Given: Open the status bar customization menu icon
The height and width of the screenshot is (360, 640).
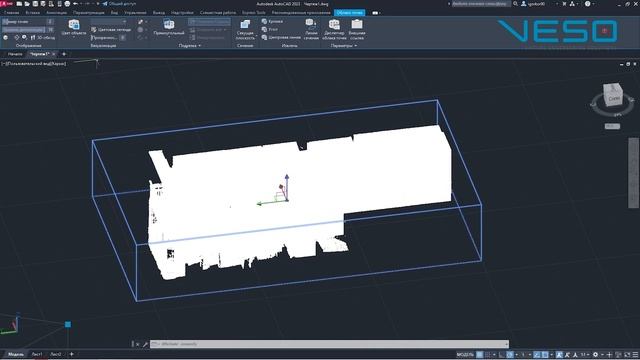Looking at the screenshot, I should tap(635, 354).
